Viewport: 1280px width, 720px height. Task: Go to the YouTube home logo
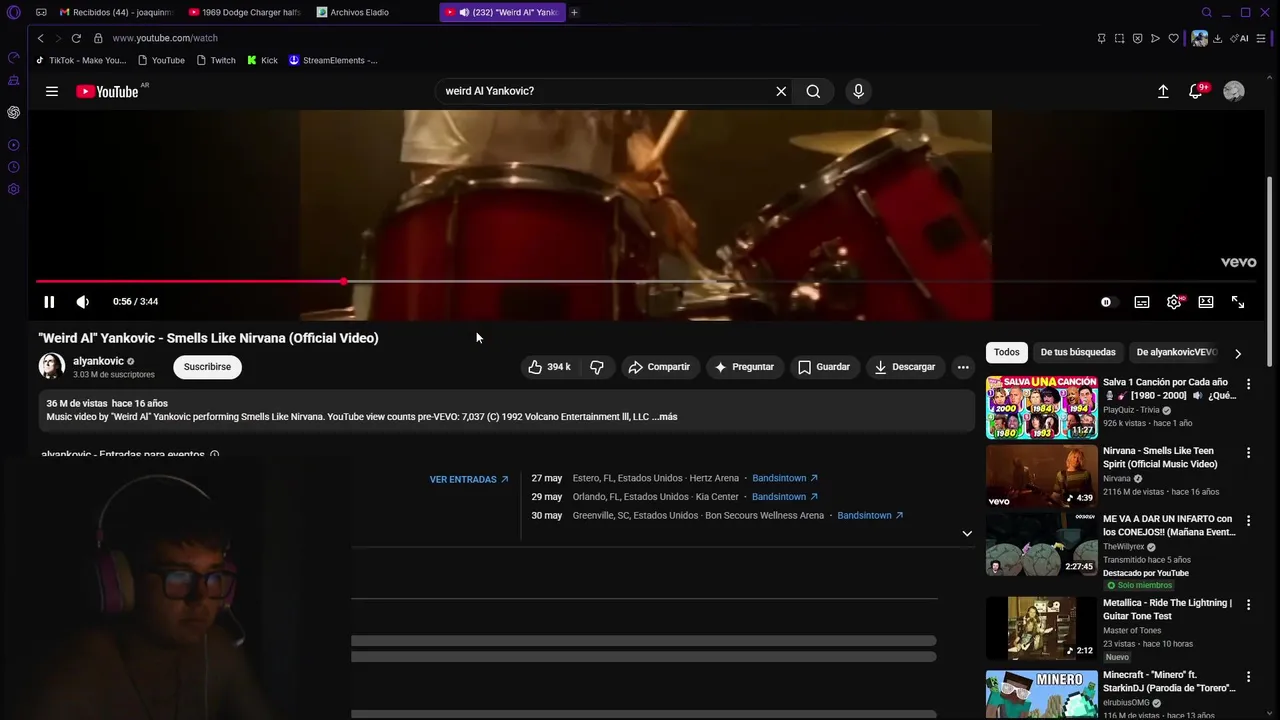point(107,91)
